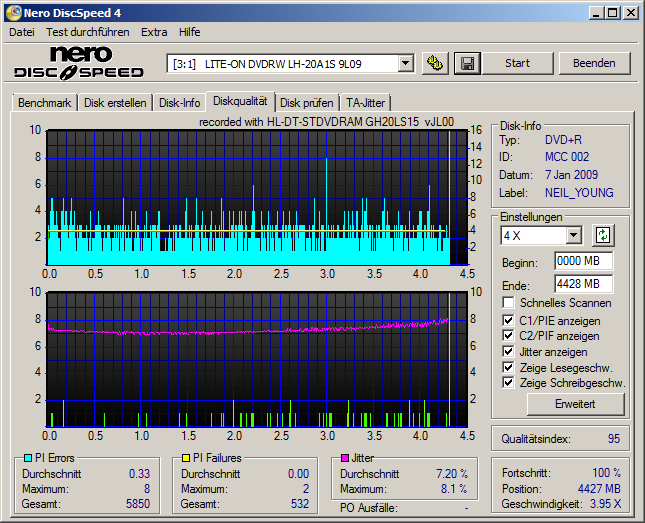The height and width of the screenshot is (523, 645).
Task: Click the yellow PI Failures legend square
Action: pos(186,458)
